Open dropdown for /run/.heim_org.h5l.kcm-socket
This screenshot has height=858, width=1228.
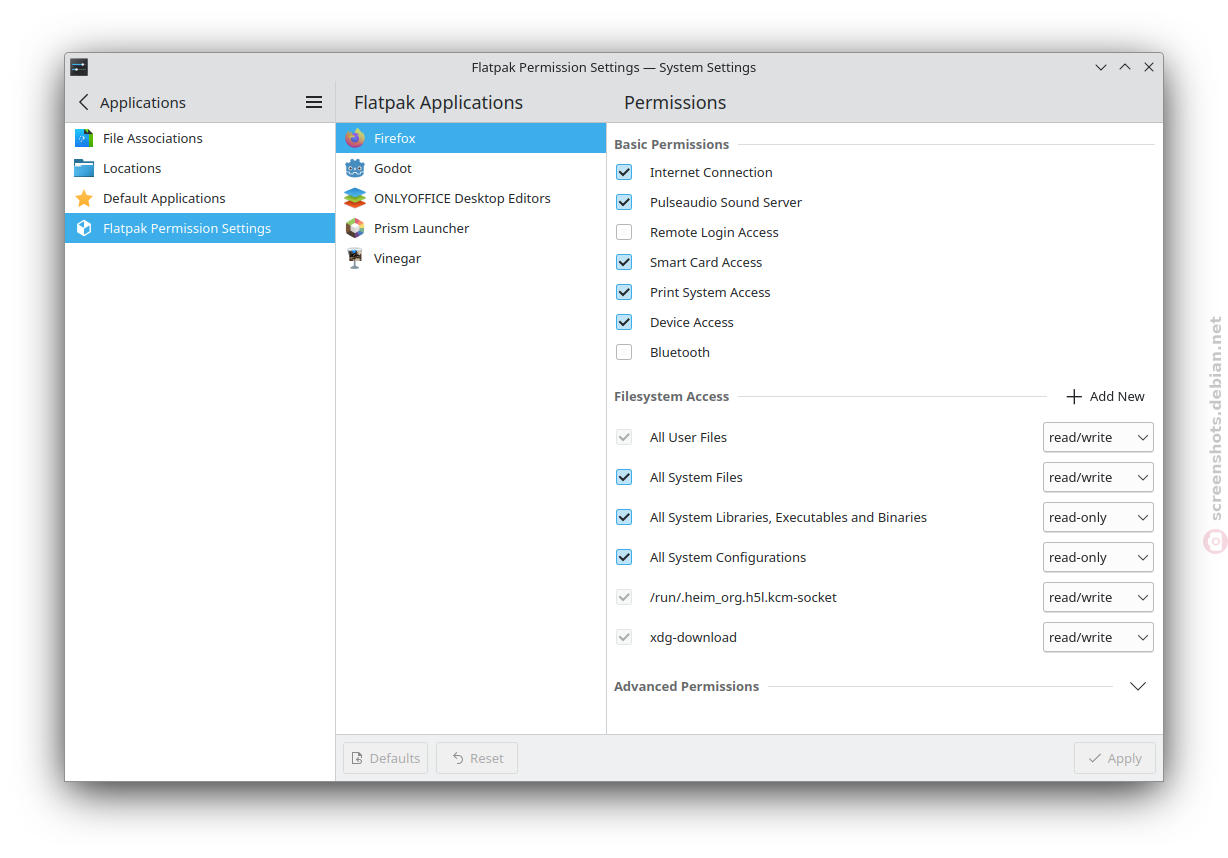click(x=1098, y=597)
